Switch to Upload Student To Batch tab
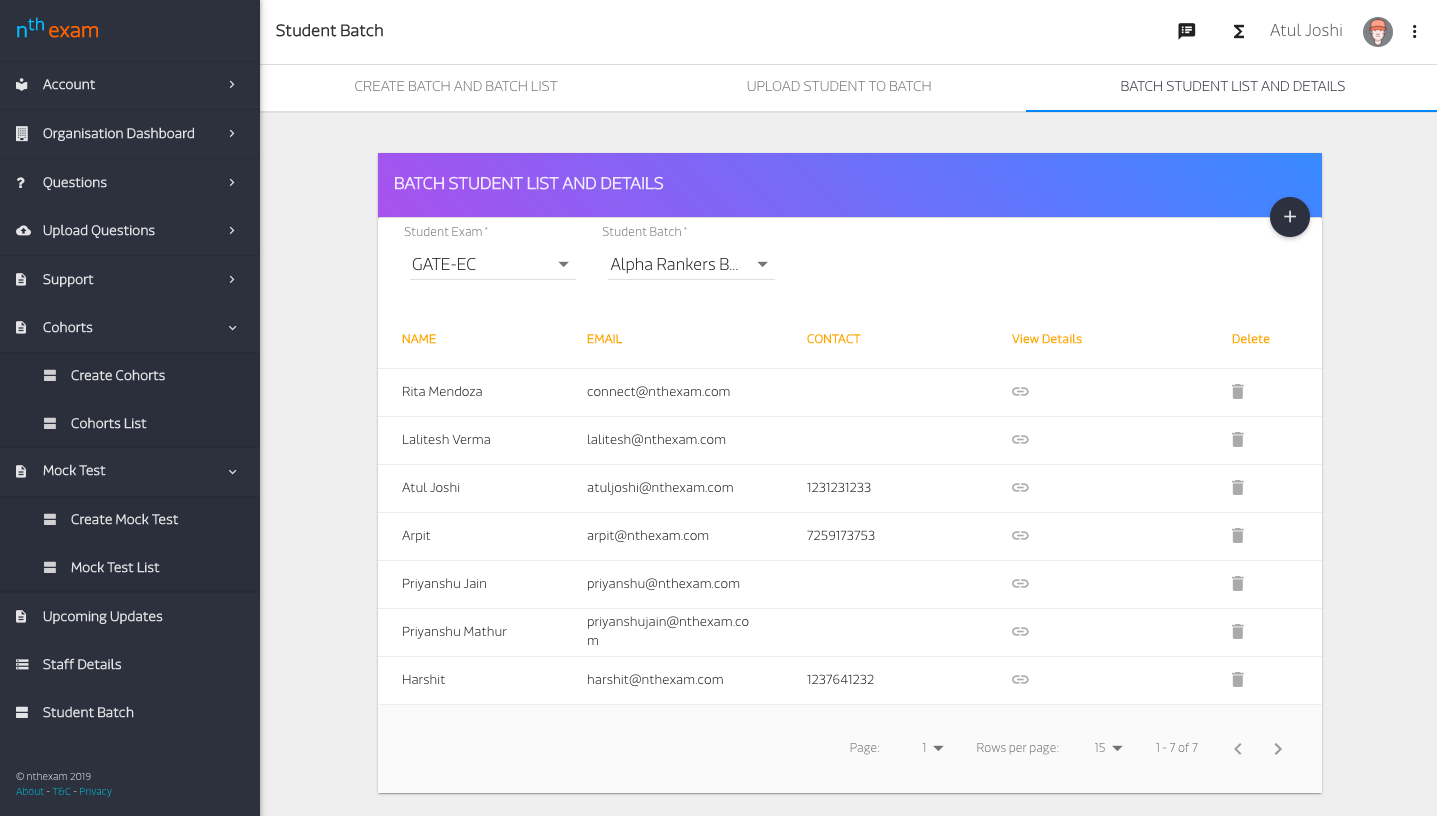1437x816 pixels. coord(838,86)
